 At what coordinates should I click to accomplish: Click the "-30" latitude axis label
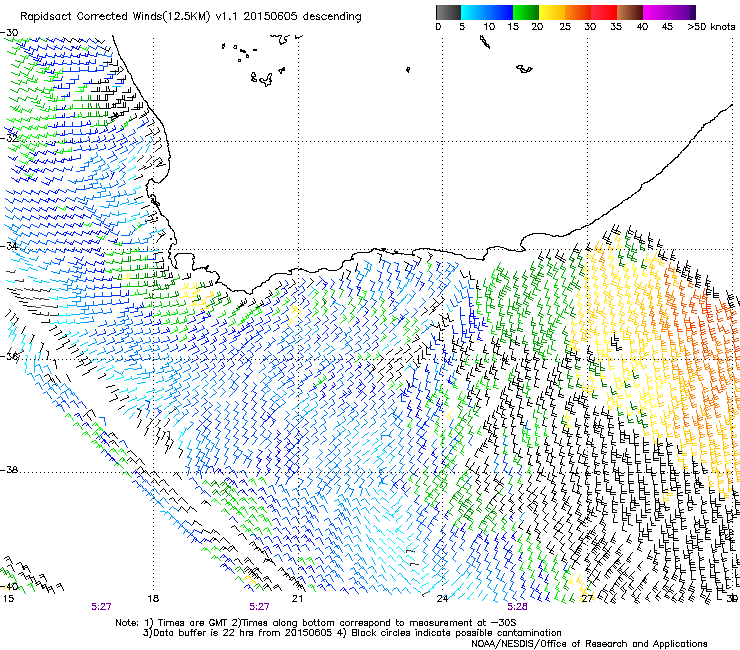9,33
